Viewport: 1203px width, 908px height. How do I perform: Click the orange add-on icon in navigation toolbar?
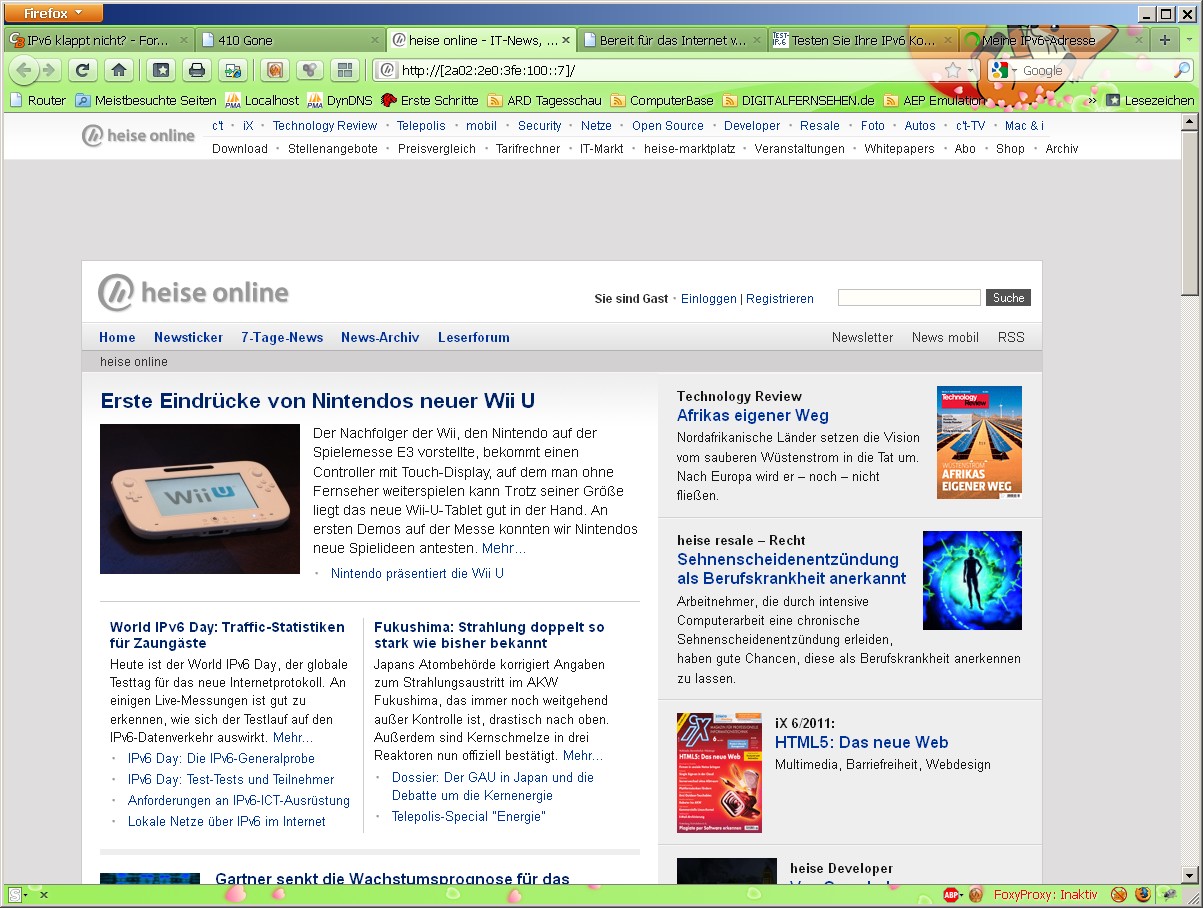(274, 70)
